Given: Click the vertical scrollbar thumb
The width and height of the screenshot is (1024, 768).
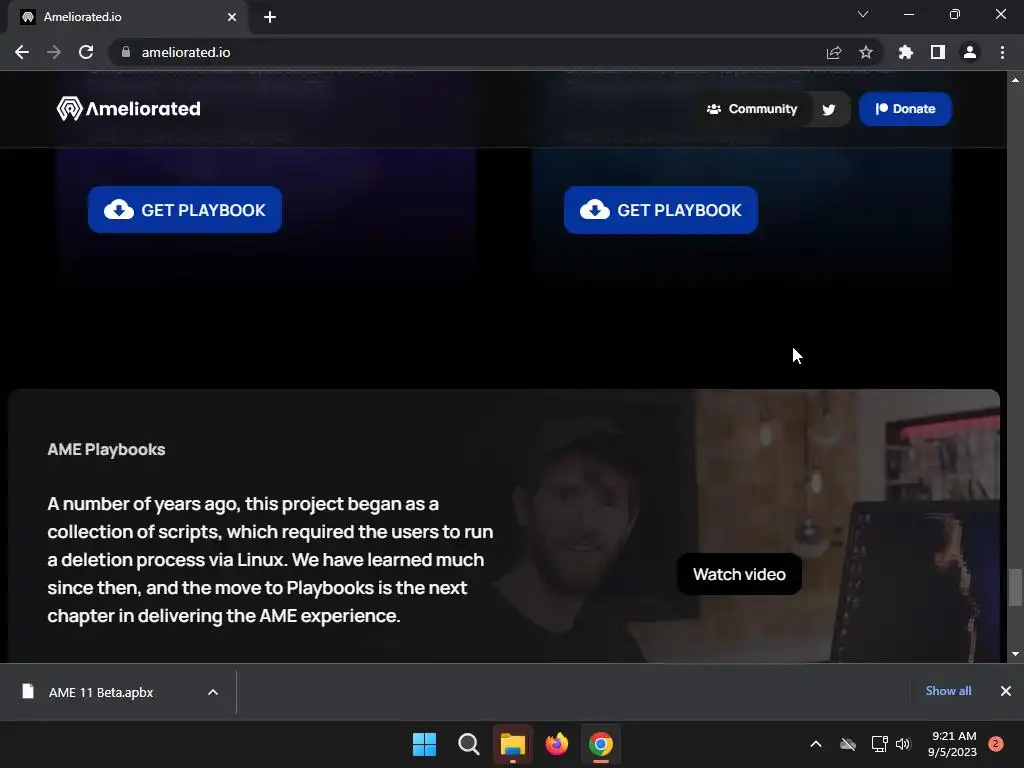Looking at the screenshot, I should (x=1016, y=588).
